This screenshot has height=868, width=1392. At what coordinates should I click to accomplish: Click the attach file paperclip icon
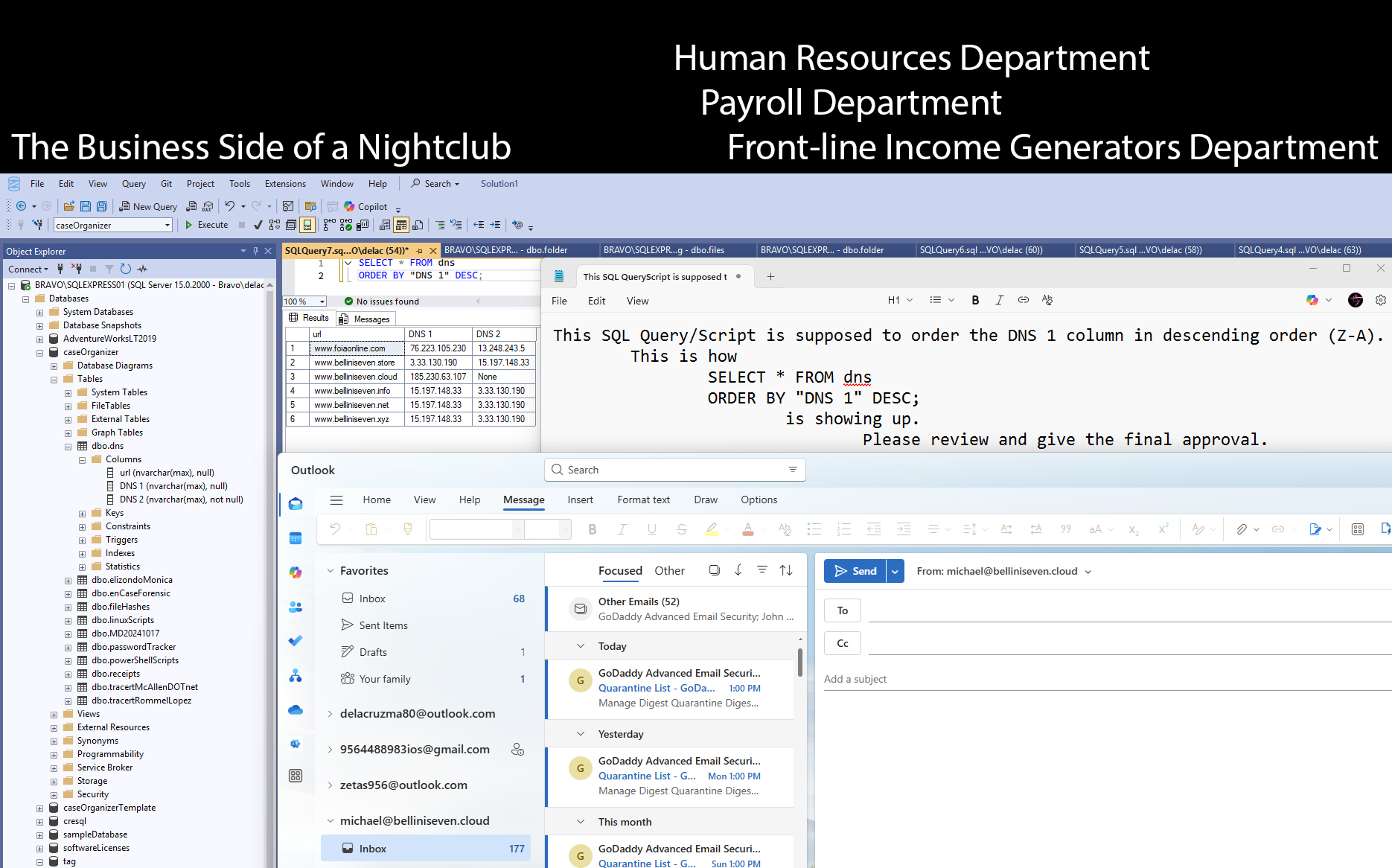pyautogui.click(x=1242, y=529)
